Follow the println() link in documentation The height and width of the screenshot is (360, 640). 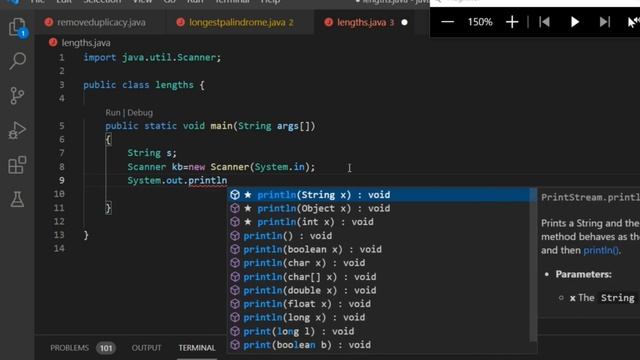[x=600, y=250]
